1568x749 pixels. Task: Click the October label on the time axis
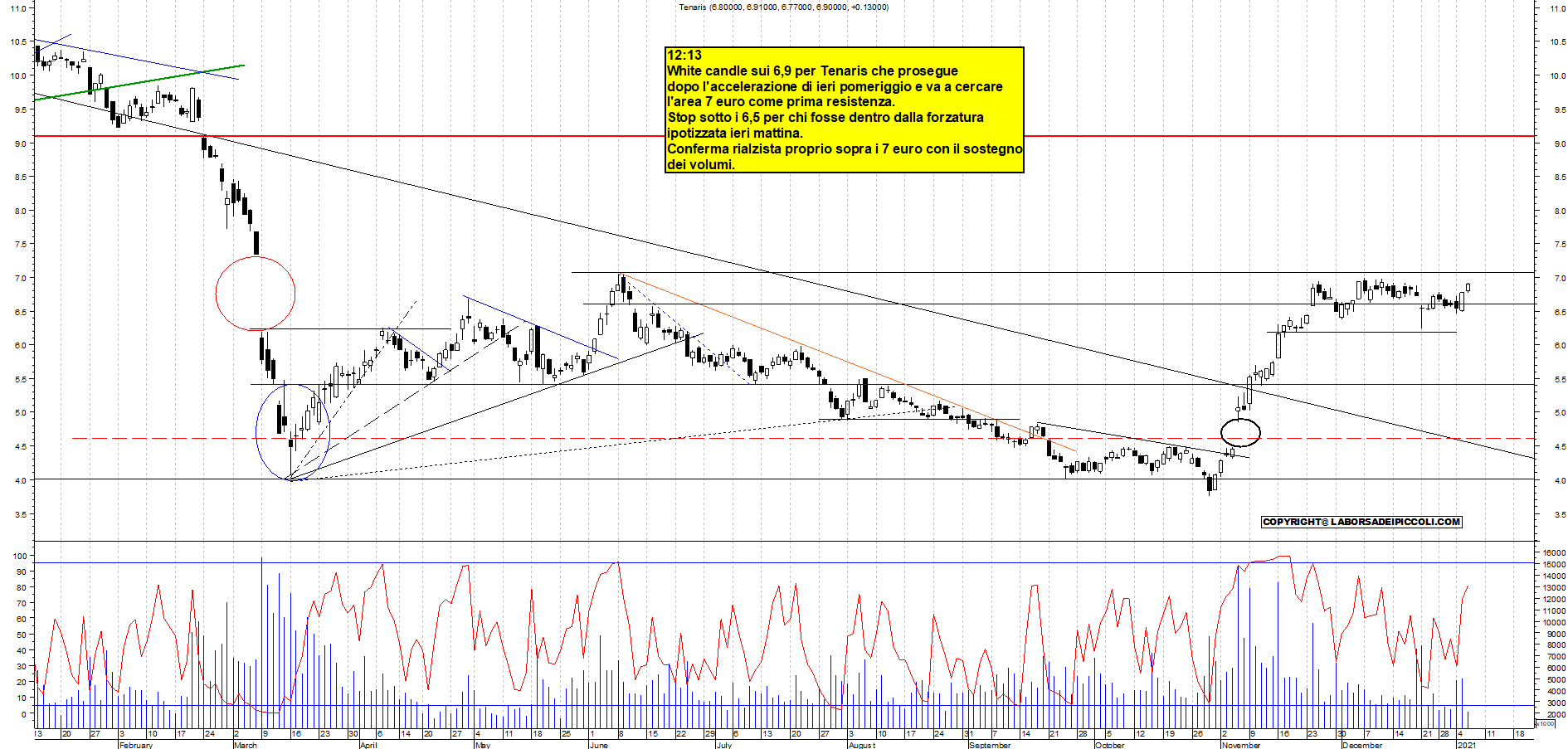[1109, 745]
